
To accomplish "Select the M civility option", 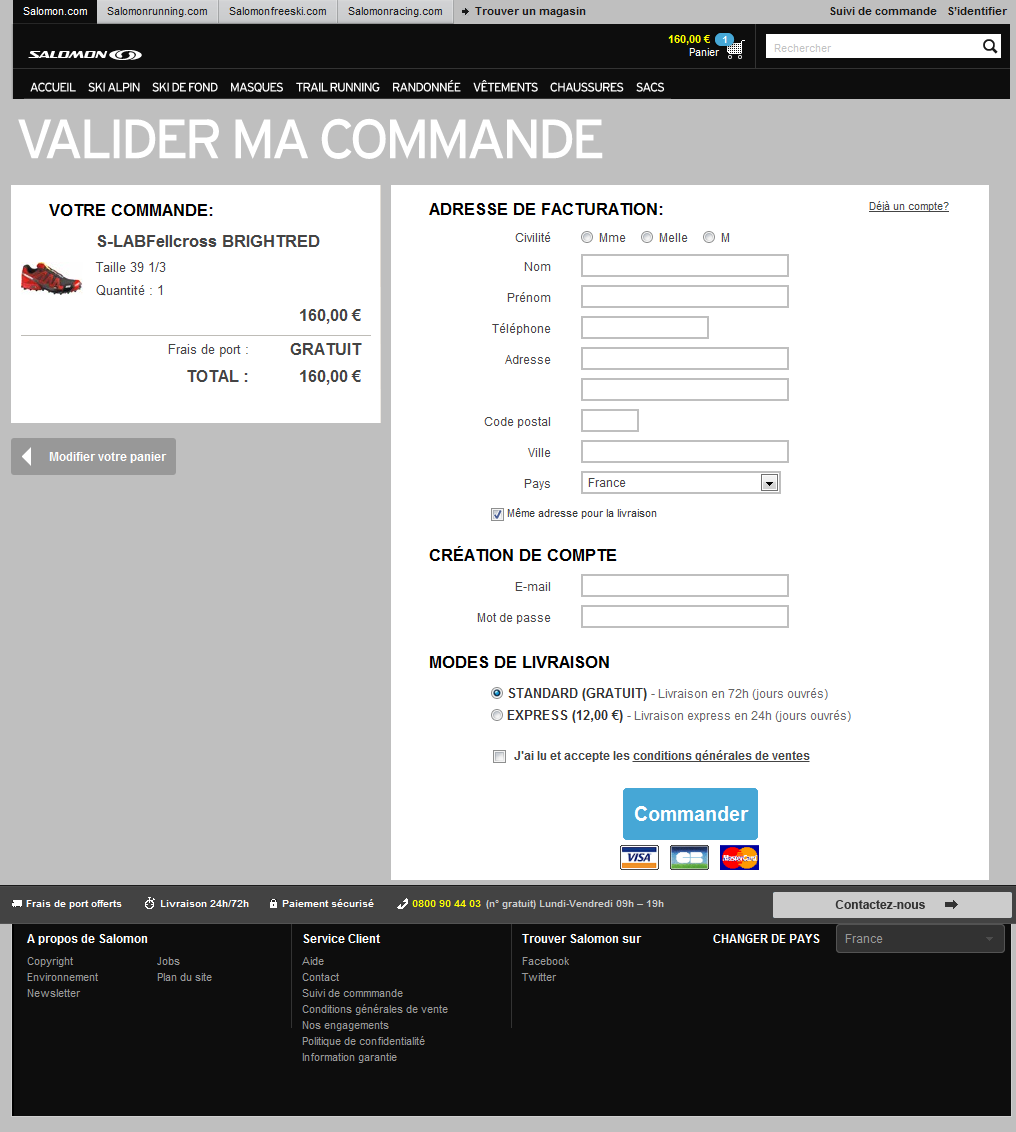I will point(709,238).
